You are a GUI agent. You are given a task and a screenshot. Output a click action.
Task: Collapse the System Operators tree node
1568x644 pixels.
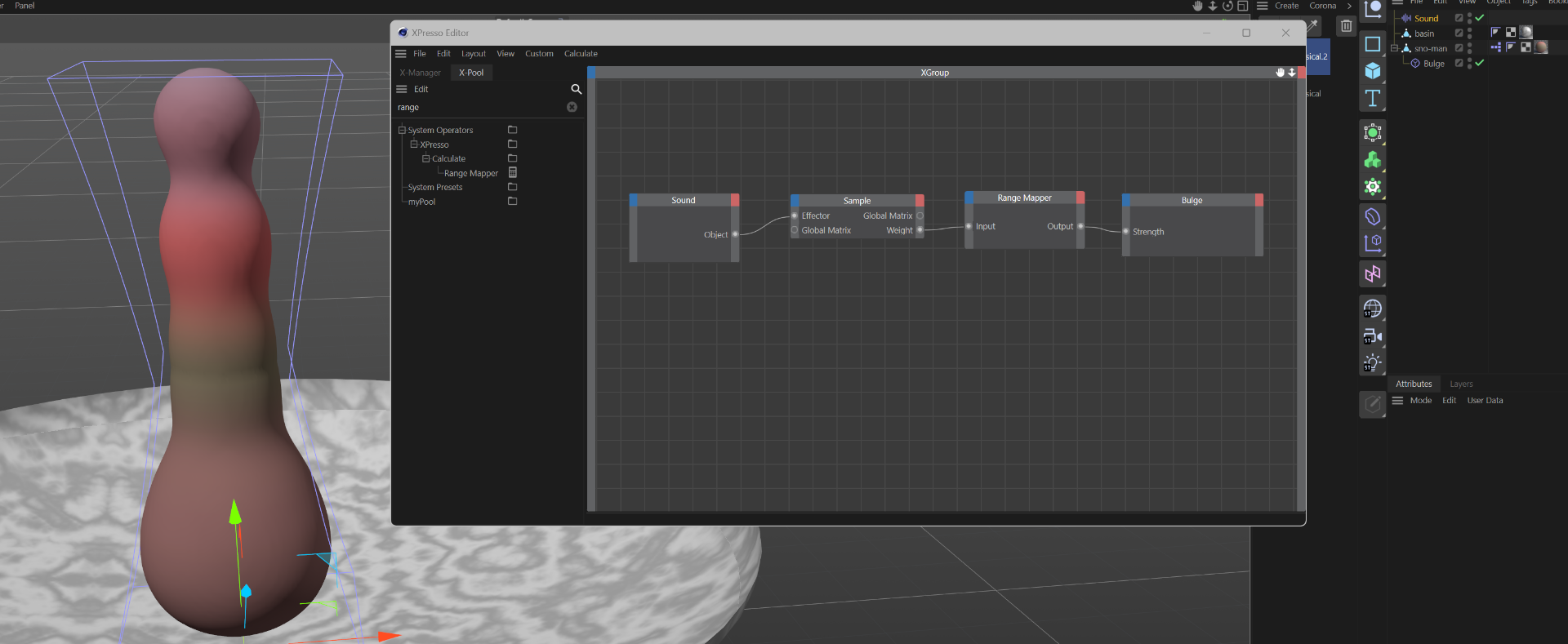(x=402, y=130)
